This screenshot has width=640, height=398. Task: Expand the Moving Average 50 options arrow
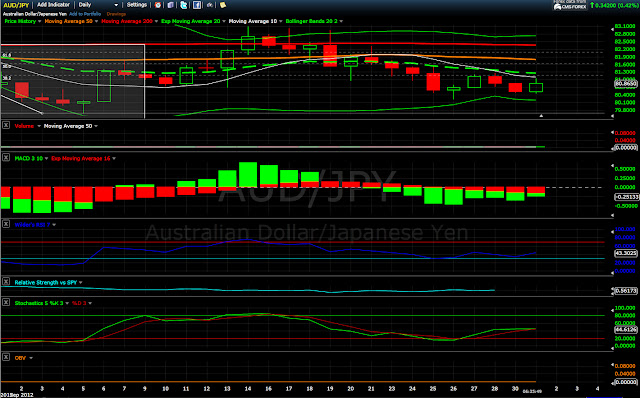[x=96, y=21]
